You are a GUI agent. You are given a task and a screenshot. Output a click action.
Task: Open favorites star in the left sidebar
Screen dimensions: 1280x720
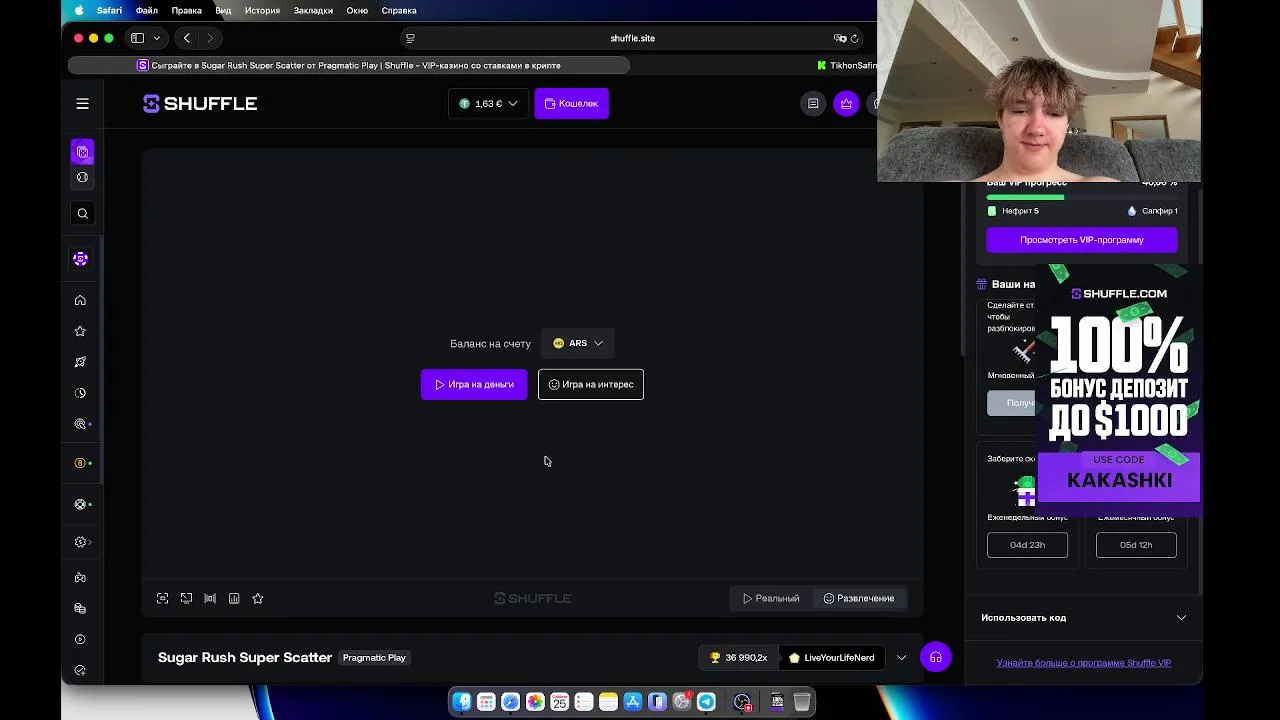tap(81, 331)
